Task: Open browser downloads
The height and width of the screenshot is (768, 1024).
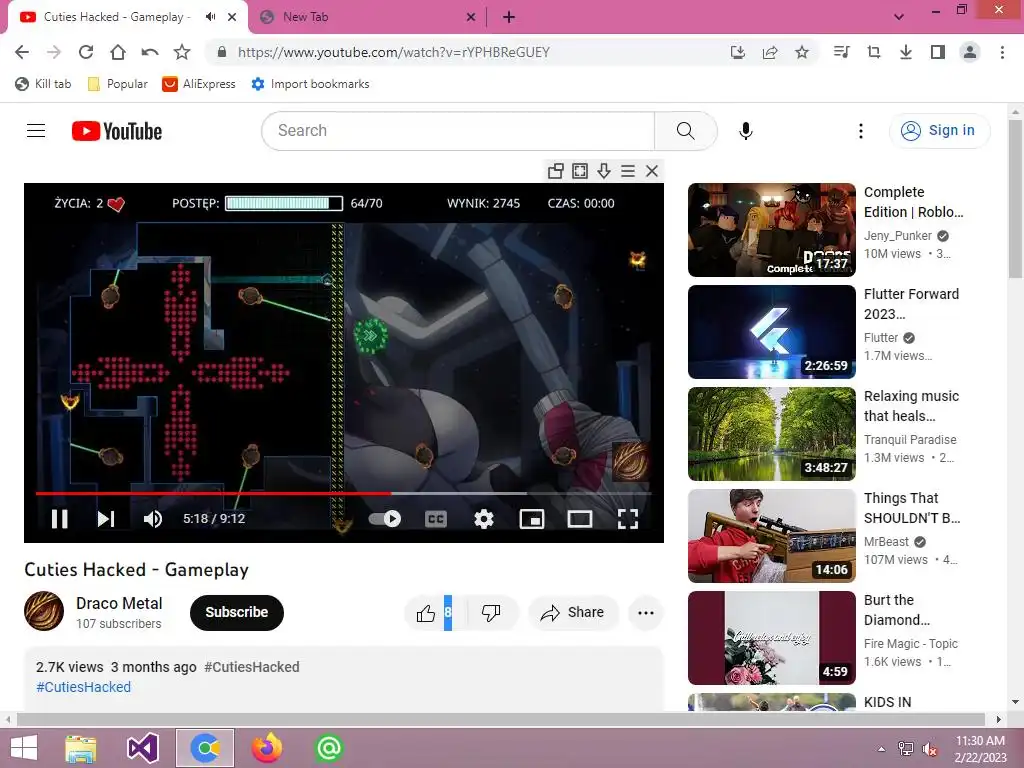Action: pyautogui.click(x=906, y=52)
